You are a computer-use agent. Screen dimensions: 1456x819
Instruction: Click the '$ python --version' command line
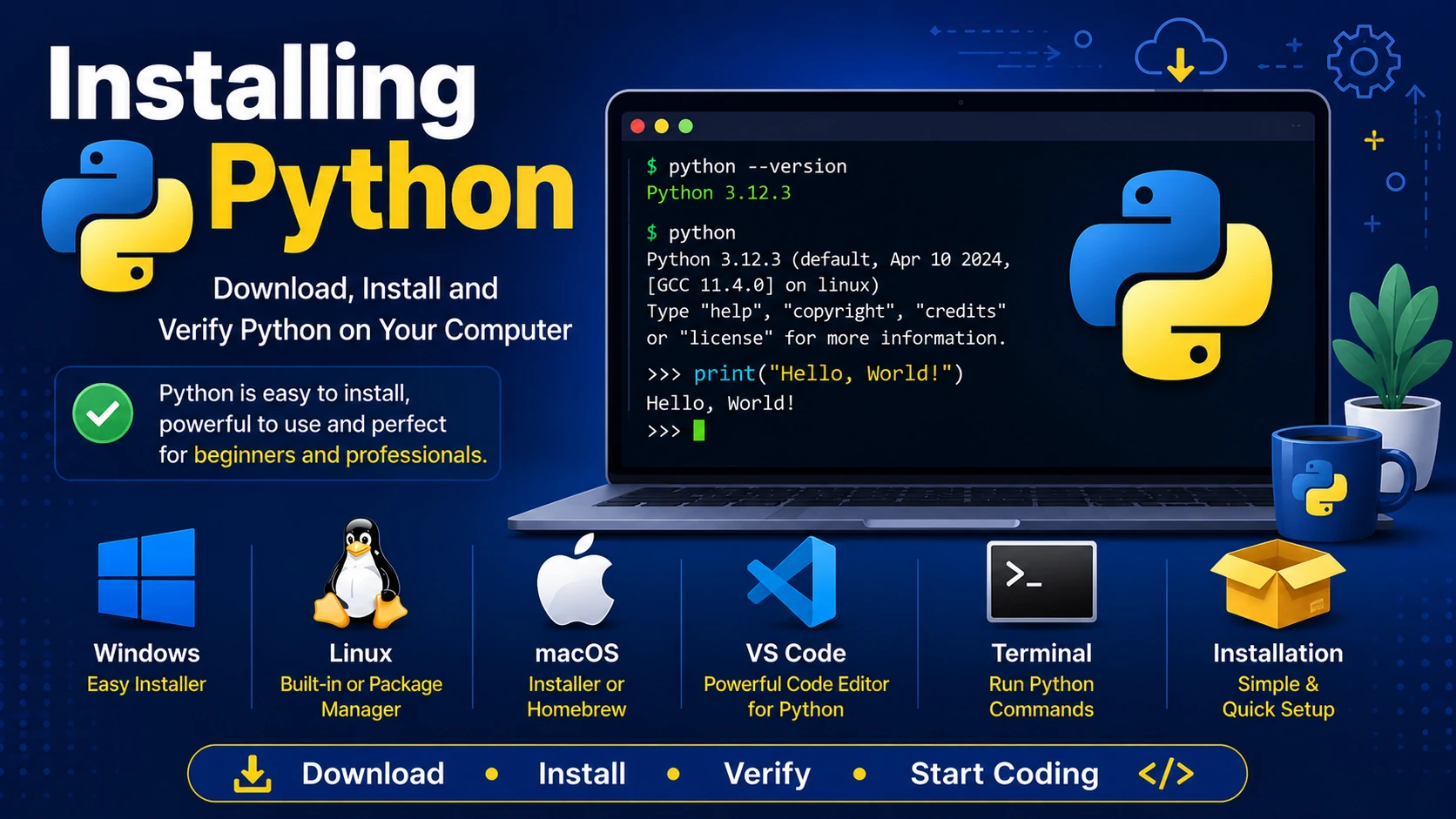coord(746,166)
